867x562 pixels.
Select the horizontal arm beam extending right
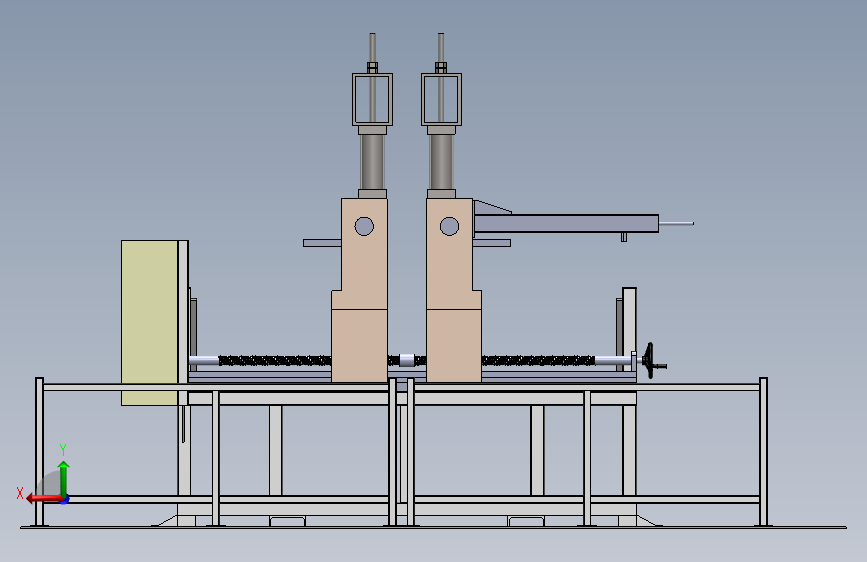(566, 223)
